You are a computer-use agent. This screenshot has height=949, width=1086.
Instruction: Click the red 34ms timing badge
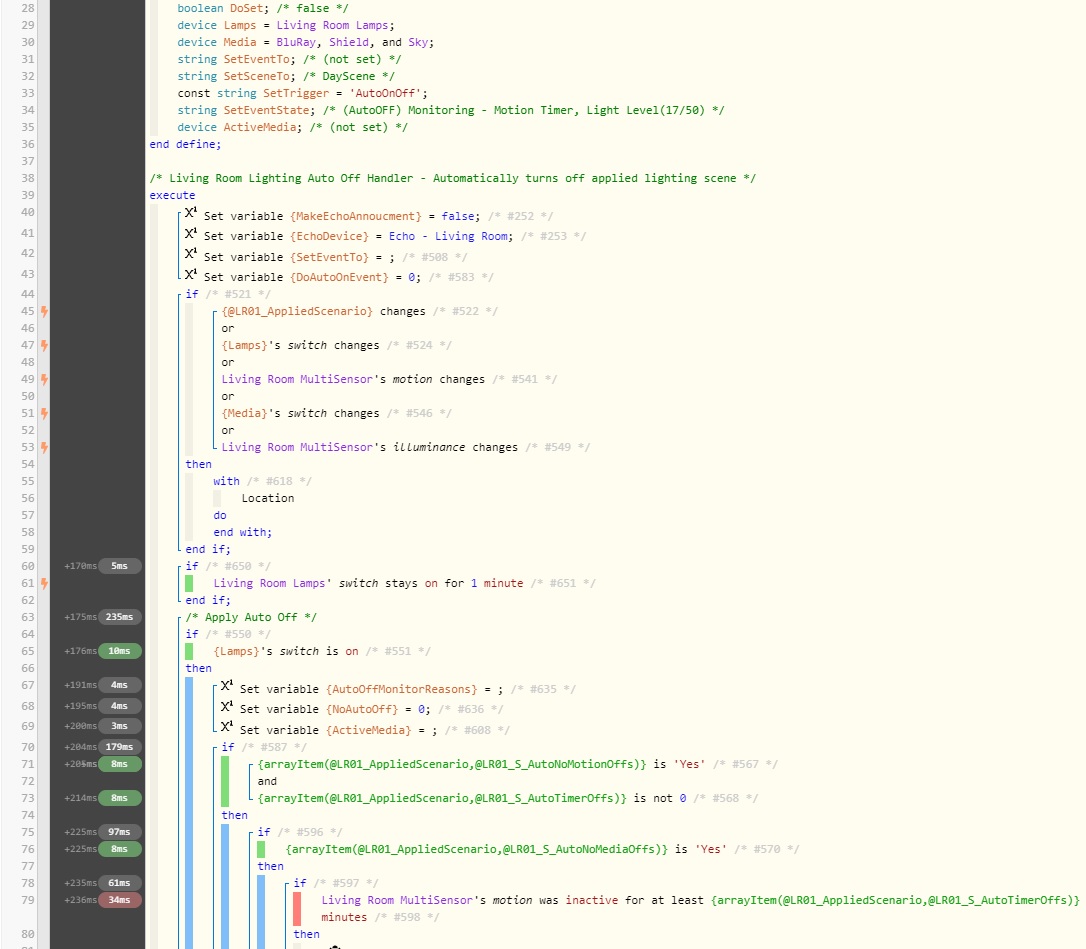(x=120, y=900)
